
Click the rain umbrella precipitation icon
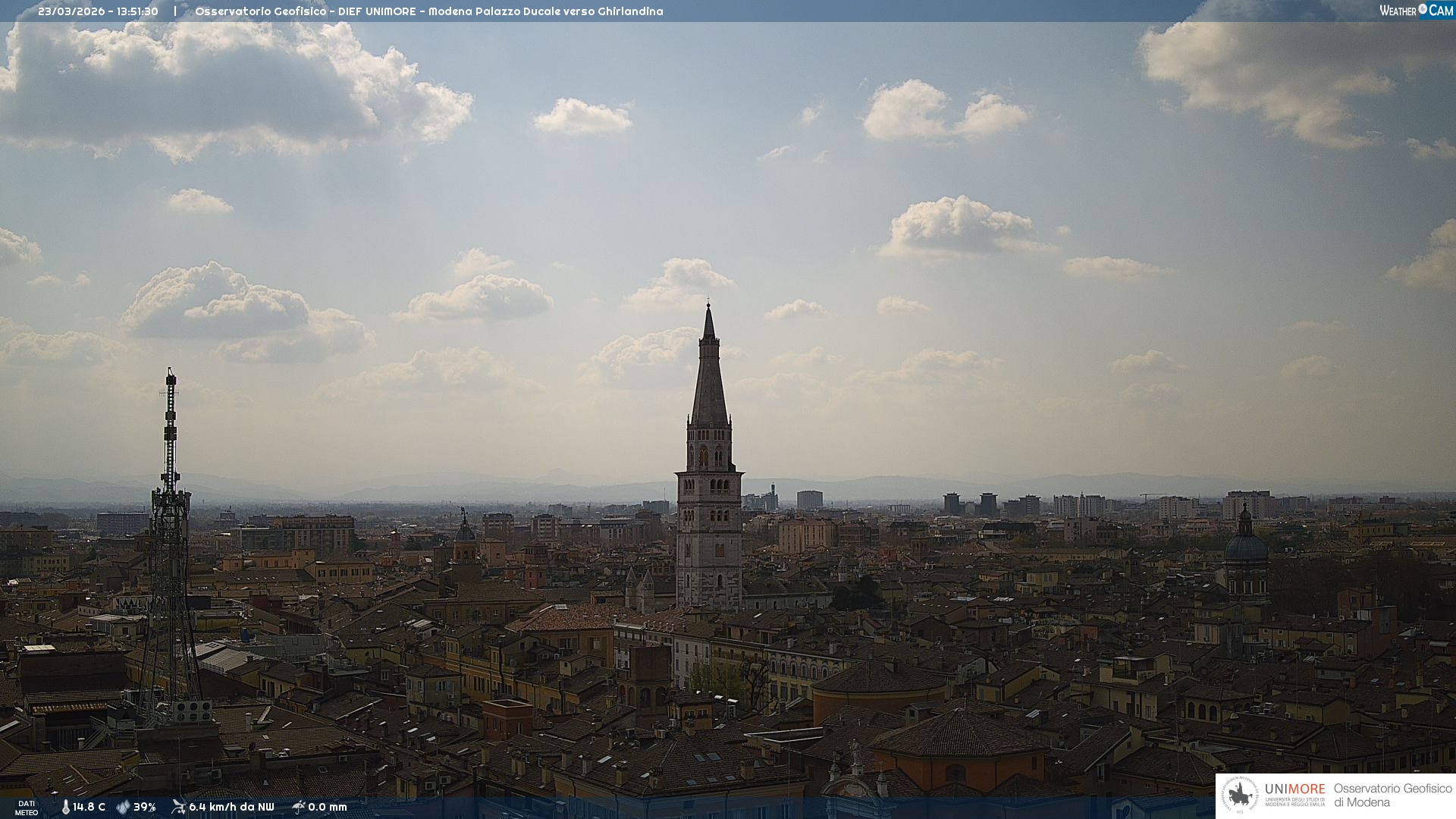pos(298,807)
